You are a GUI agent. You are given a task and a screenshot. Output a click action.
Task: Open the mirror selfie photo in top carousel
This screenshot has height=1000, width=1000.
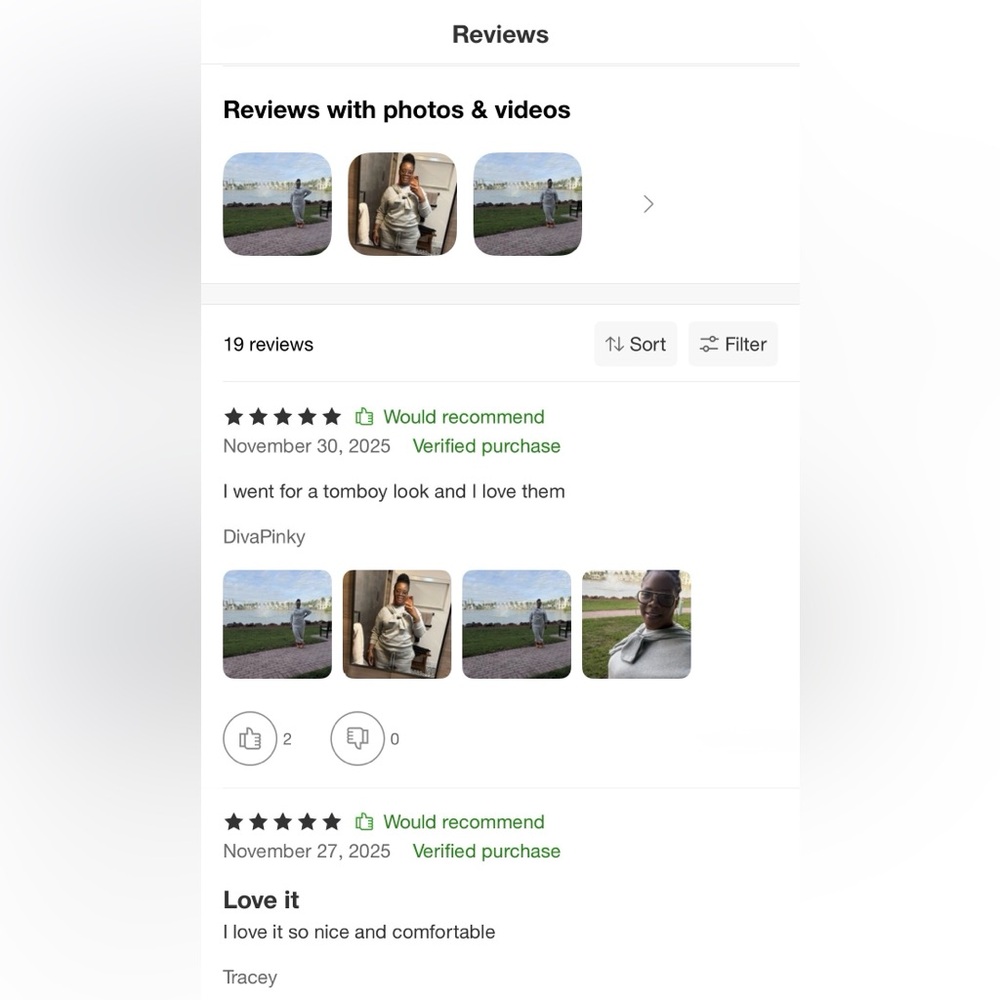click(402, 204)
